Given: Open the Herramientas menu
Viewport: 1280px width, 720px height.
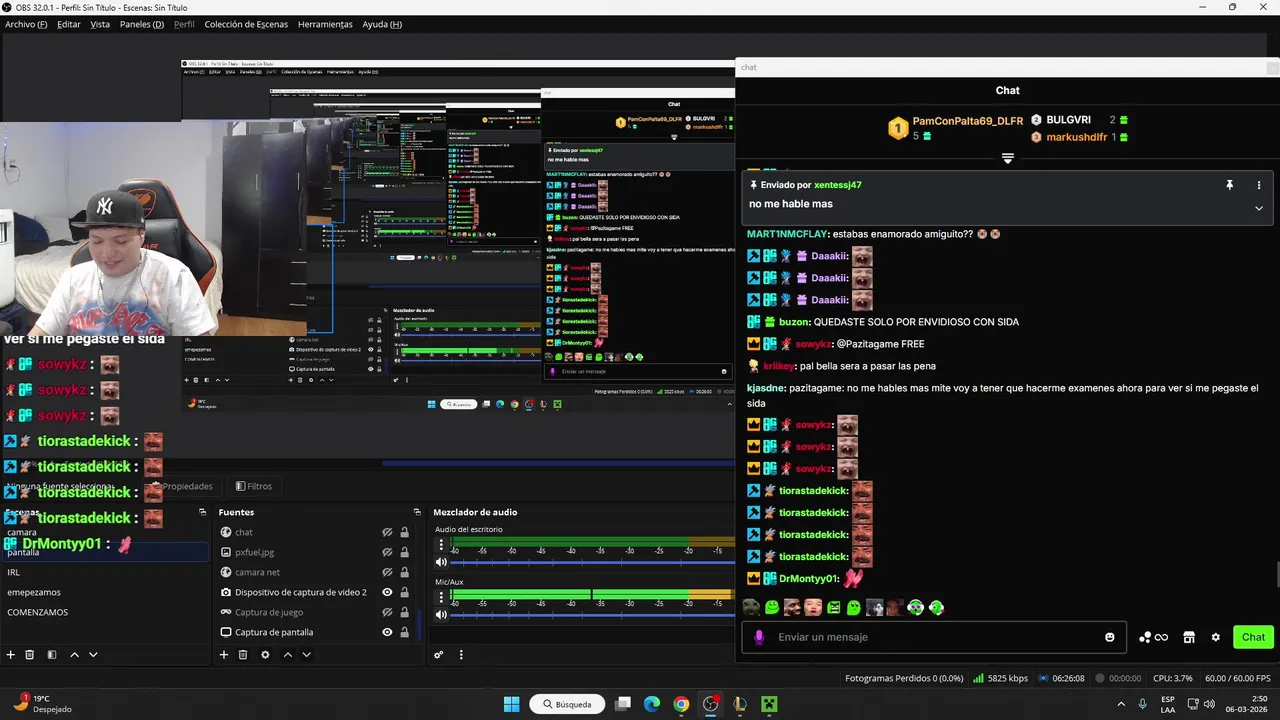Looking at the screenshot, I should [325, 24].
